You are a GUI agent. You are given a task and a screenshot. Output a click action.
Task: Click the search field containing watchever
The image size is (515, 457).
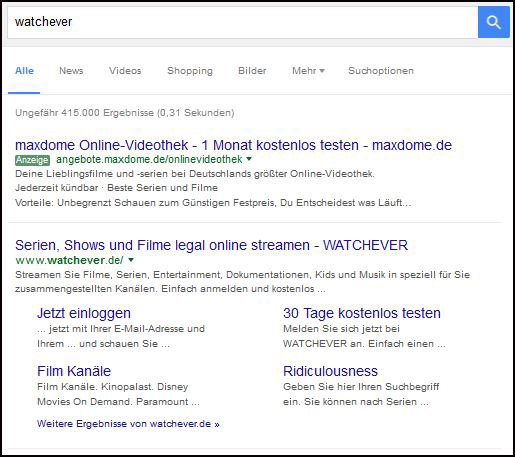(x=243, y=22)
